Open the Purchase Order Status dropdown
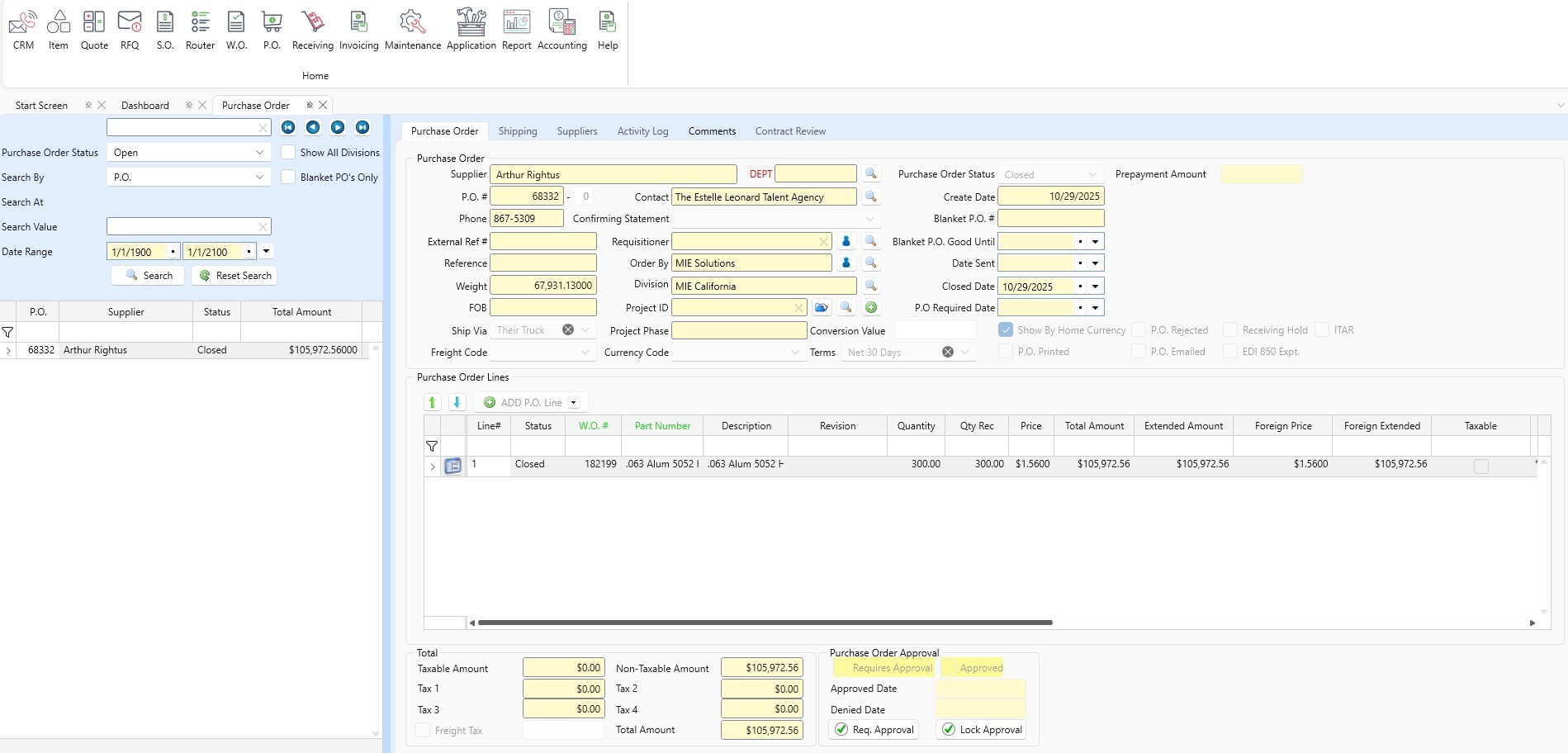The height and width of the screenshot is (753, 1568). [x=258, y=152]
